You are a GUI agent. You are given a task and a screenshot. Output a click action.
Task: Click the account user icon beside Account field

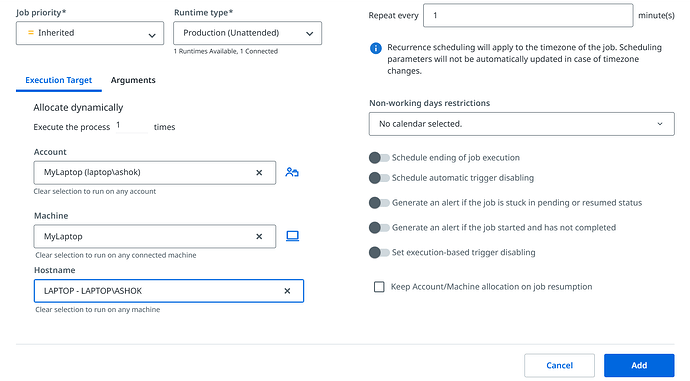292,172
